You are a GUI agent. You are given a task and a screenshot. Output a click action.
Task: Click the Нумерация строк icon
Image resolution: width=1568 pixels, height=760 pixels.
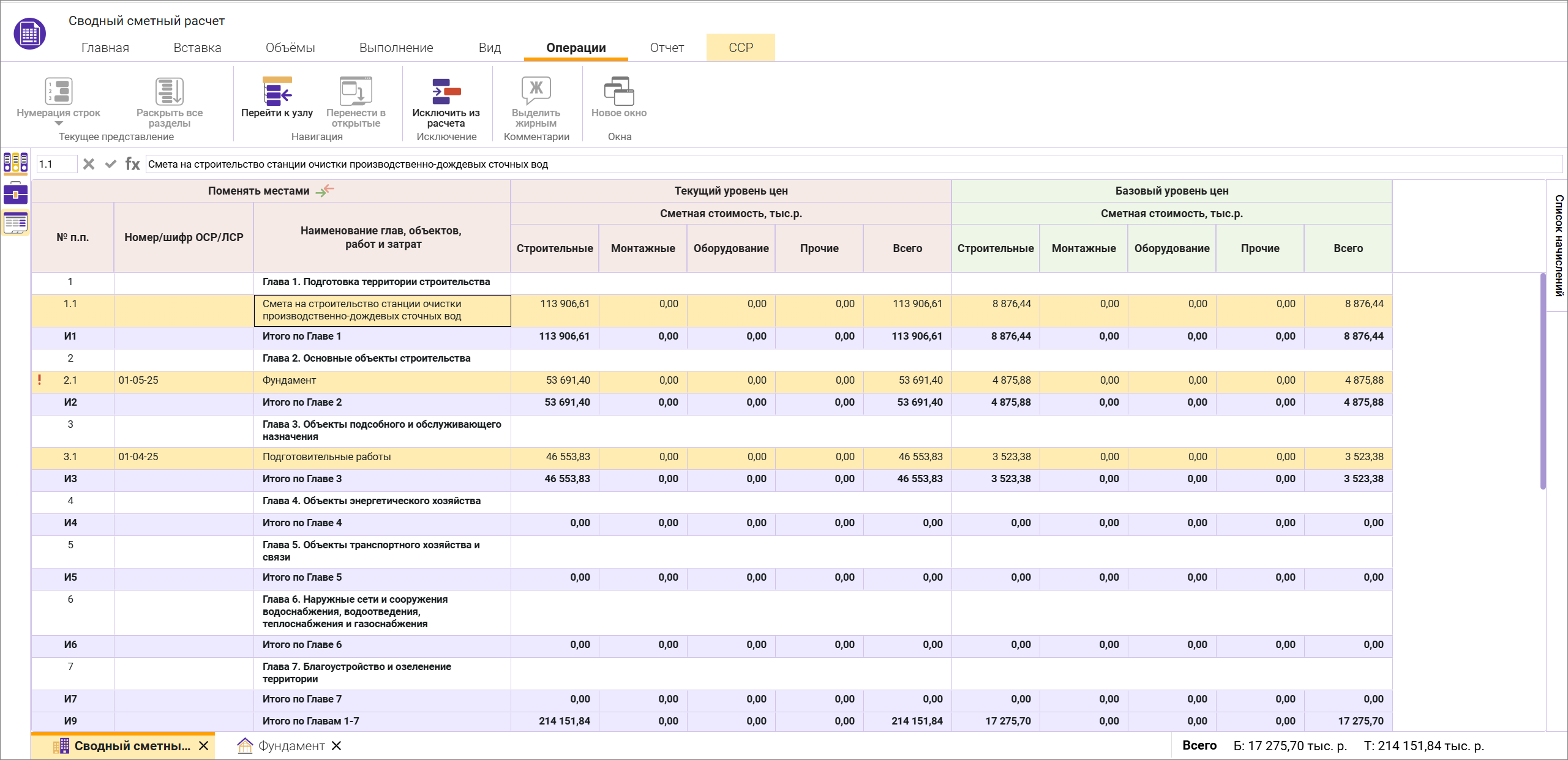tap(59, 92)
